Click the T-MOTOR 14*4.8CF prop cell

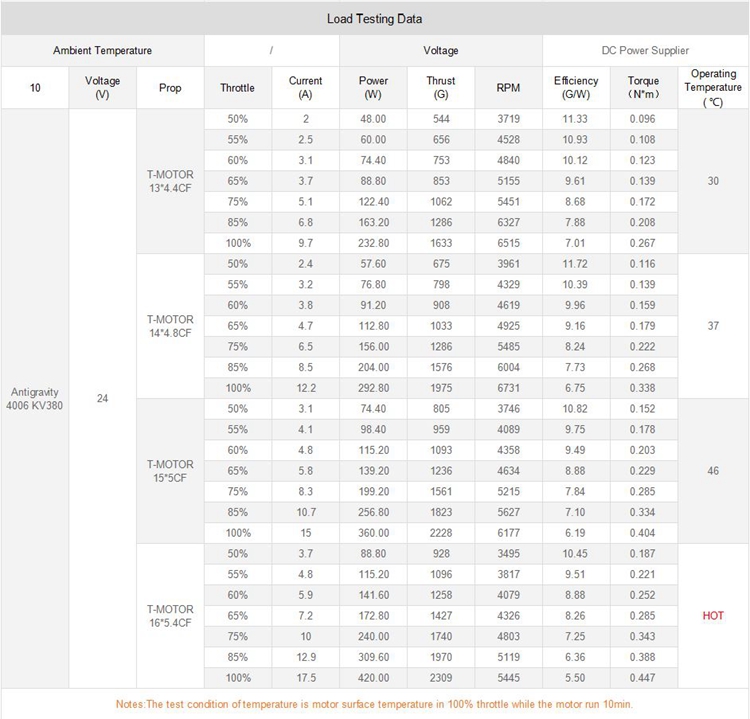point(170,326)
